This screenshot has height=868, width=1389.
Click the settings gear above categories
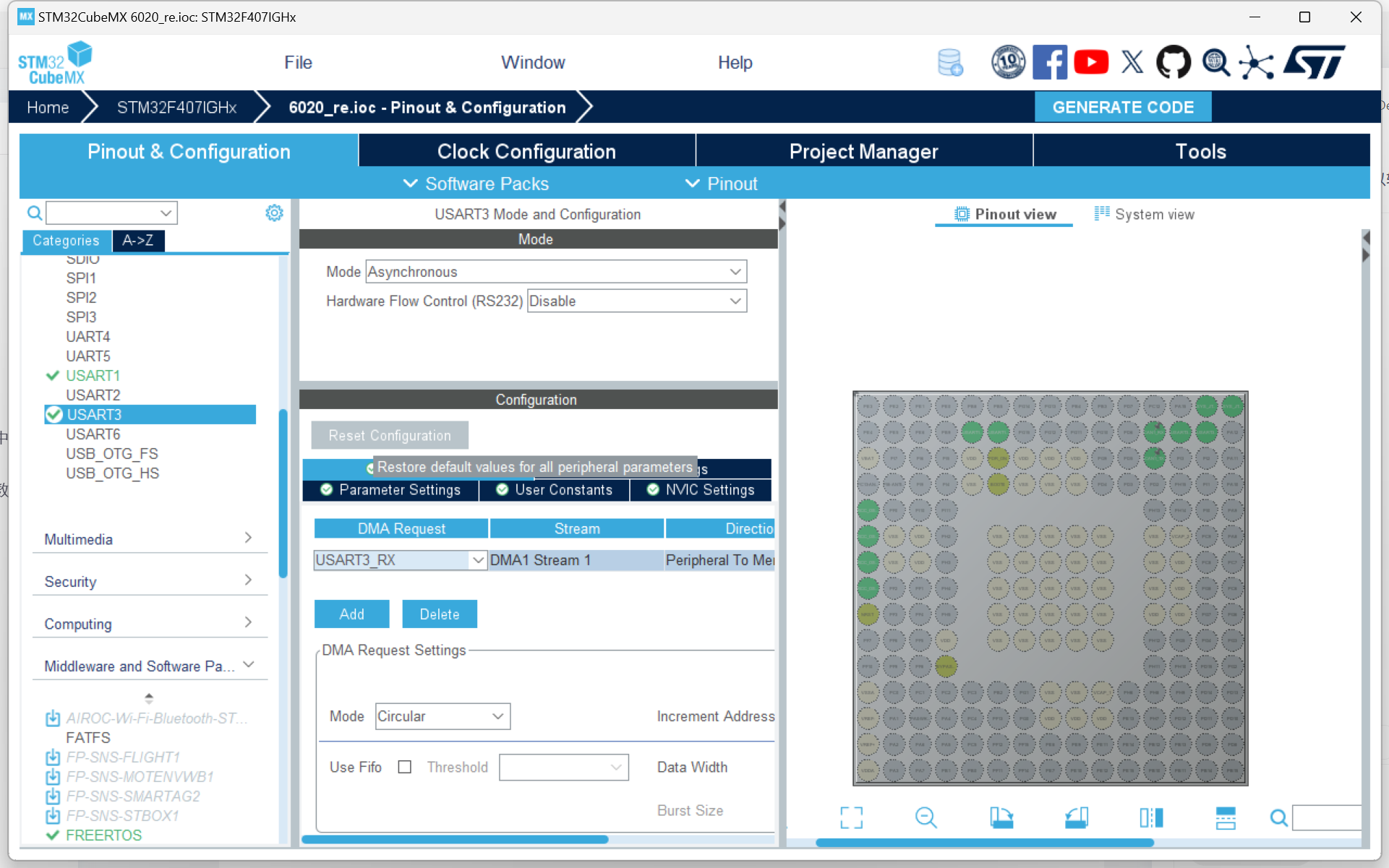pos(274,212)
